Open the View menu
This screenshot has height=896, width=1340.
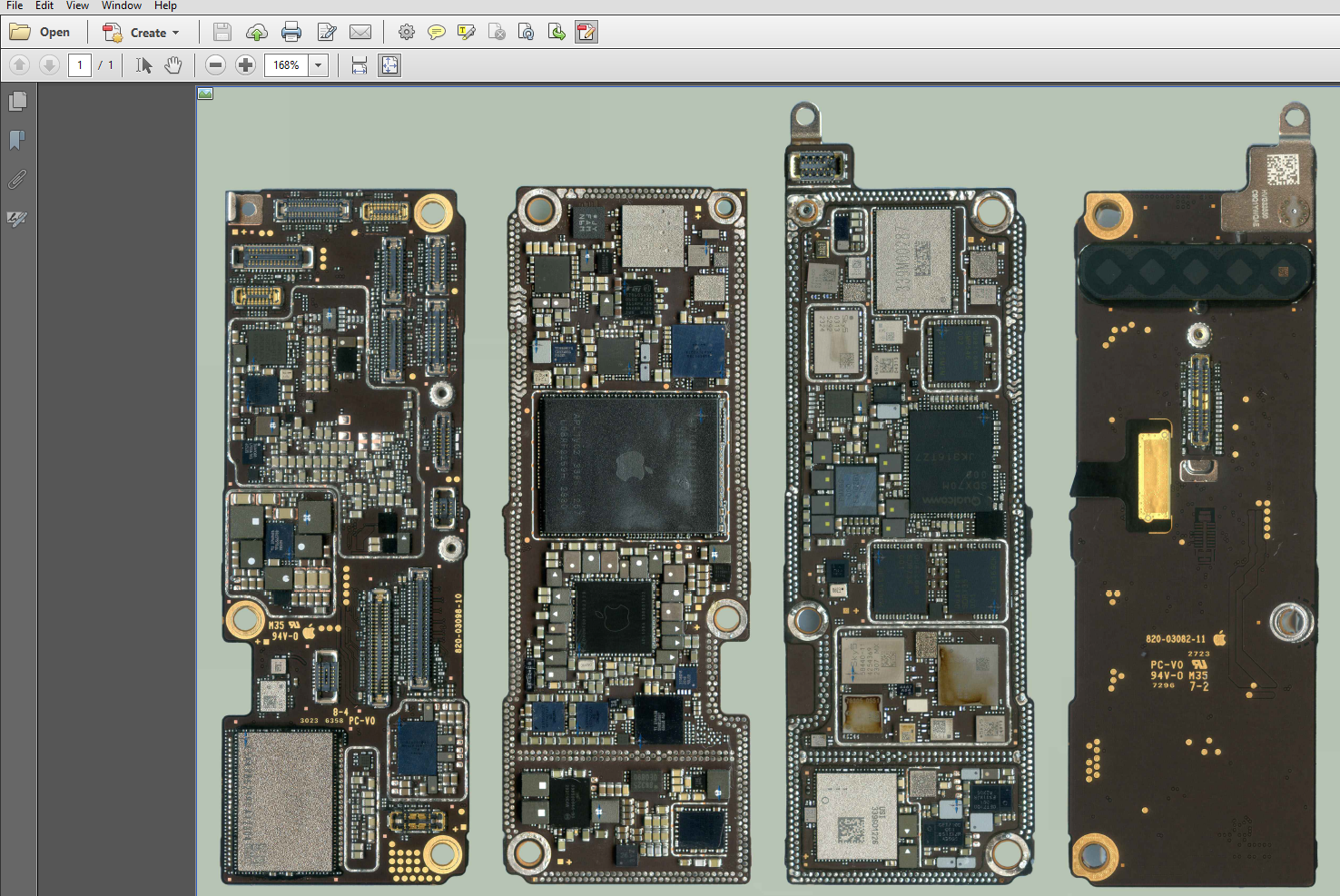77,5
